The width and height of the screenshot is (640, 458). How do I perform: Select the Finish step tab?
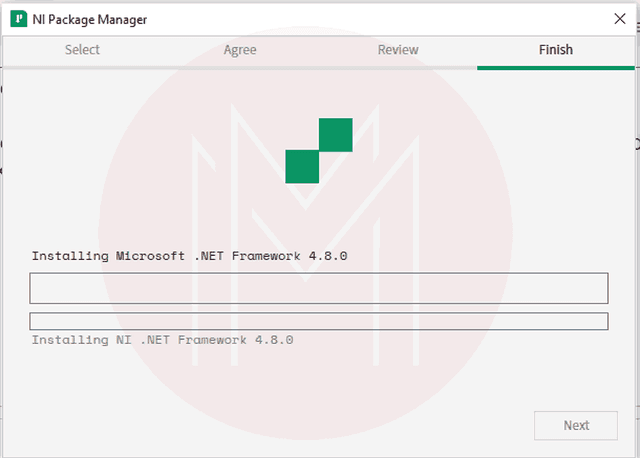(x=556, y=50)
